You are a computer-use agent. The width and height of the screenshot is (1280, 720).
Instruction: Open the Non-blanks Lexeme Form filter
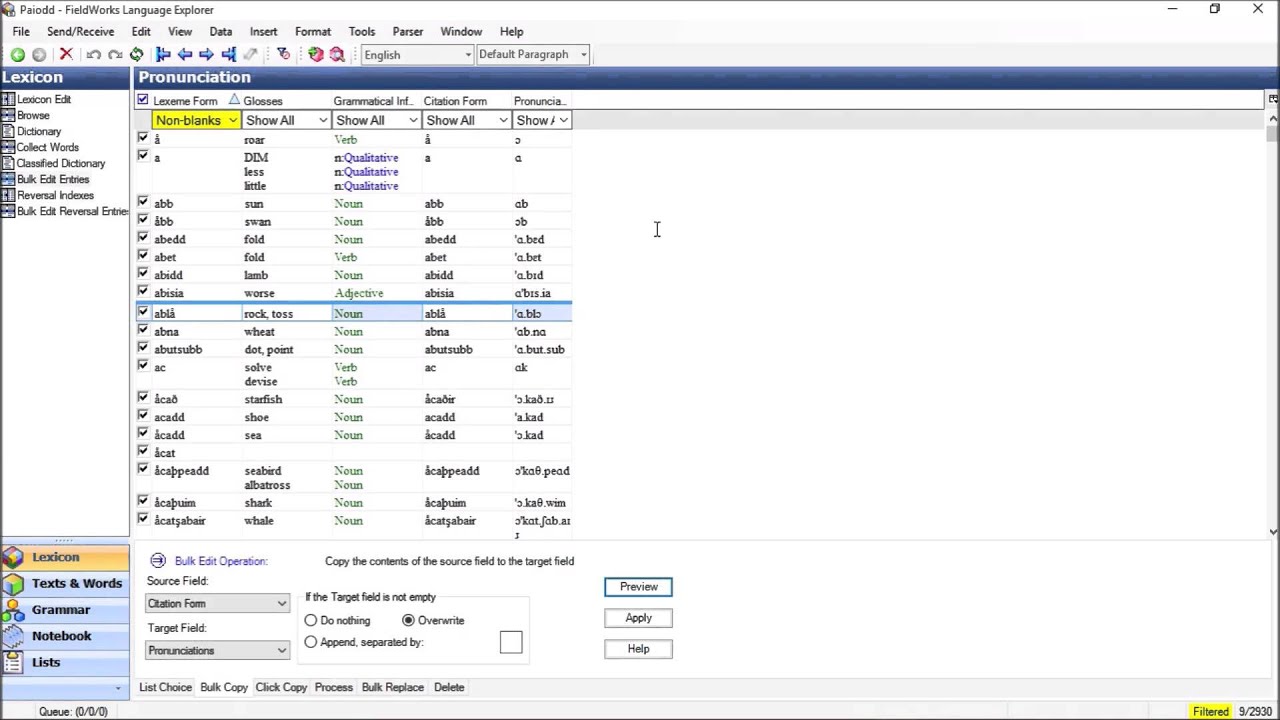click(x=196, y=121)
